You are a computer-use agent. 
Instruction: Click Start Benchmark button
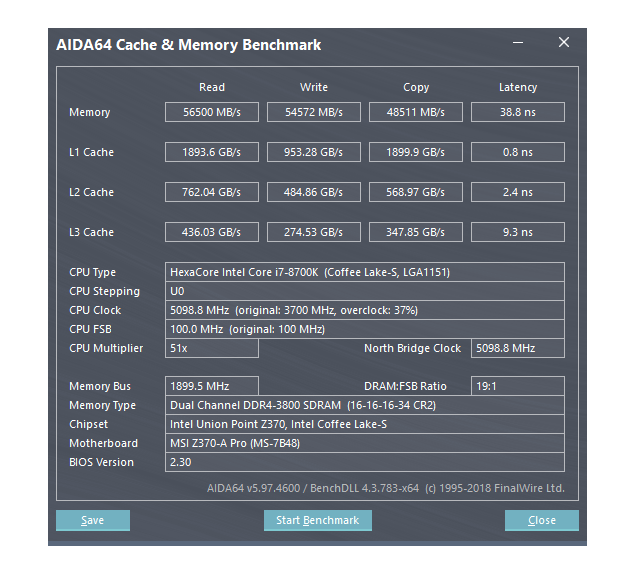click(x=318, y=520)
